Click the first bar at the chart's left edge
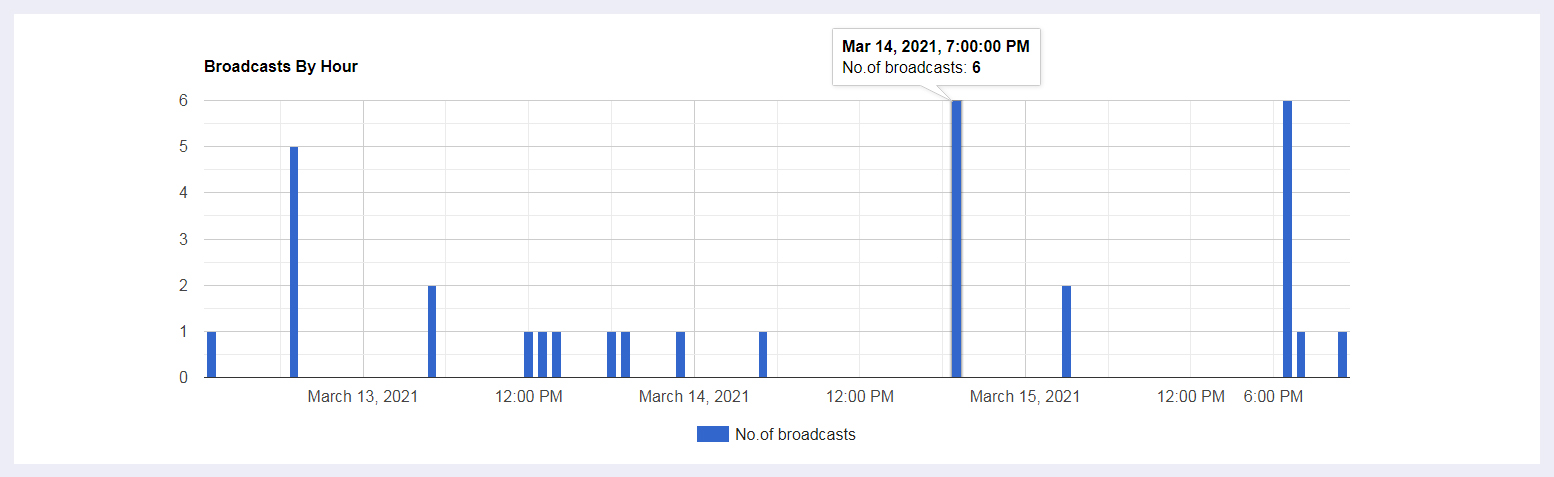Image resolution: width=1554 pixels, height=477 pixels. 211,354
